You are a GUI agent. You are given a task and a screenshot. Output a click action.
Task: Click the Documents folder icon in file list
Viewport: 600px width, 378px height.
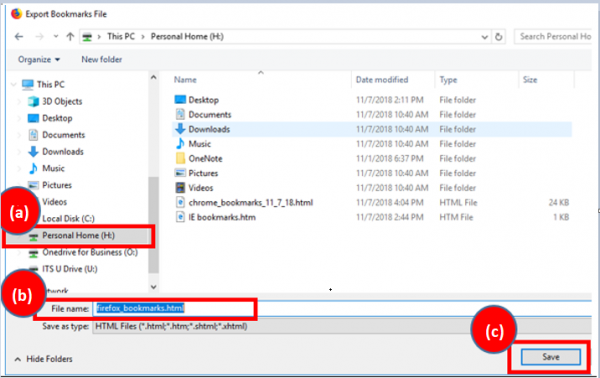pyautogui.click(x=180, y=114)
